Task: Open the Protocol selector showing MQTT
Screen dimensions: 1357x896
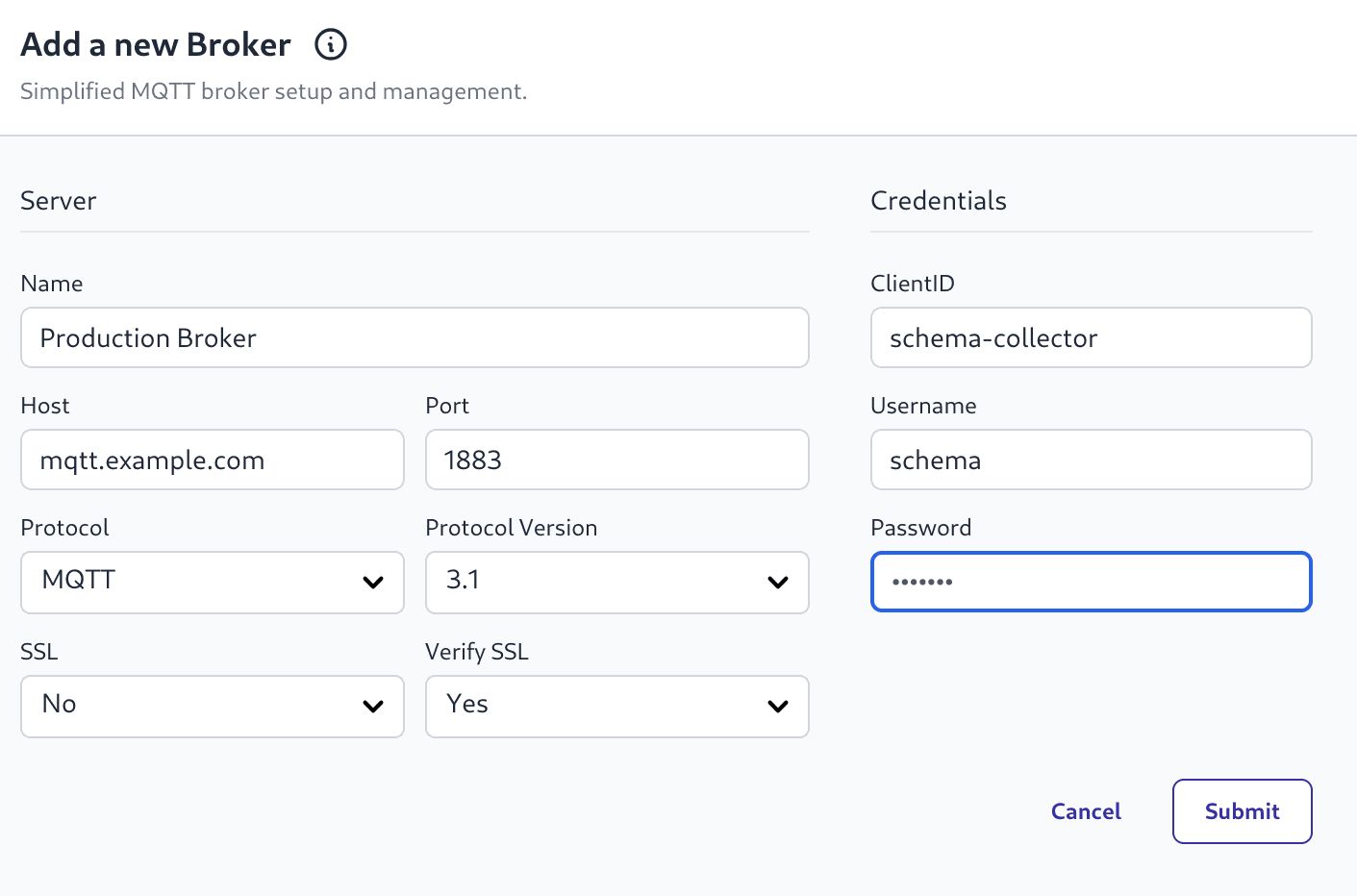Action: tap(212, 583)
